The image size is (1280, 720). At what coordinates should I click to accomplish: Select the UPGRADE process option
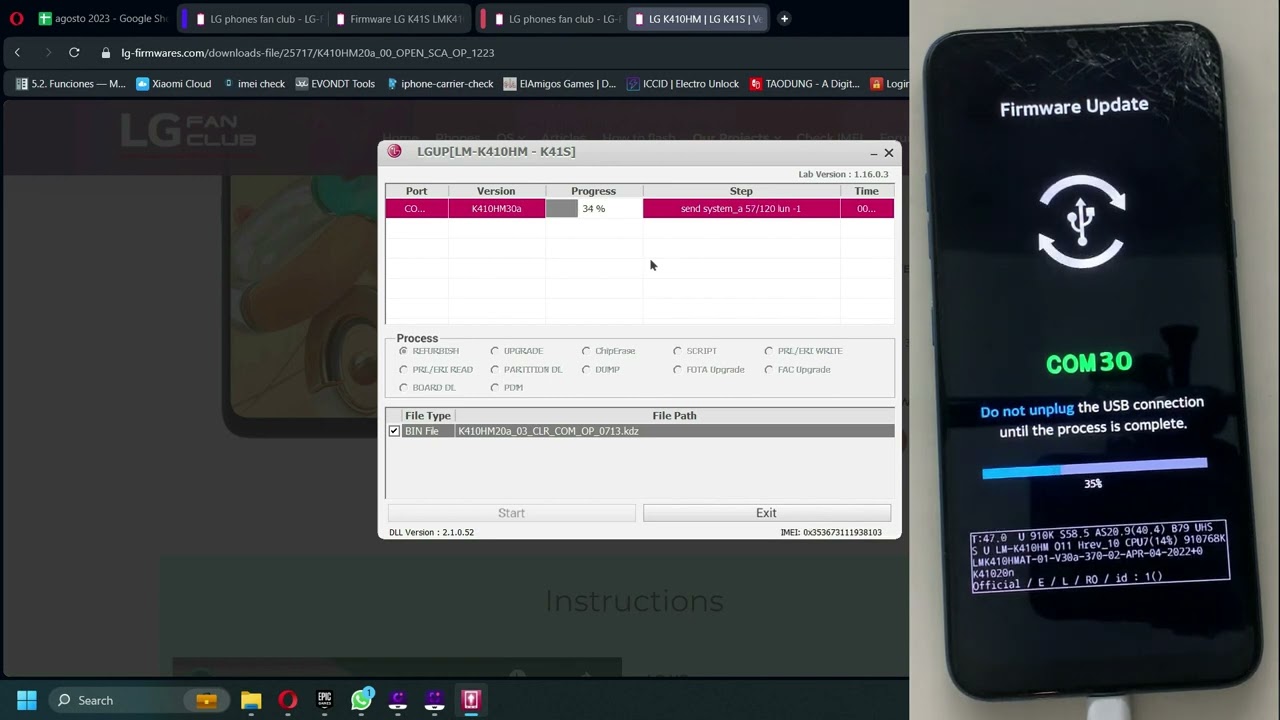[517, 351]
